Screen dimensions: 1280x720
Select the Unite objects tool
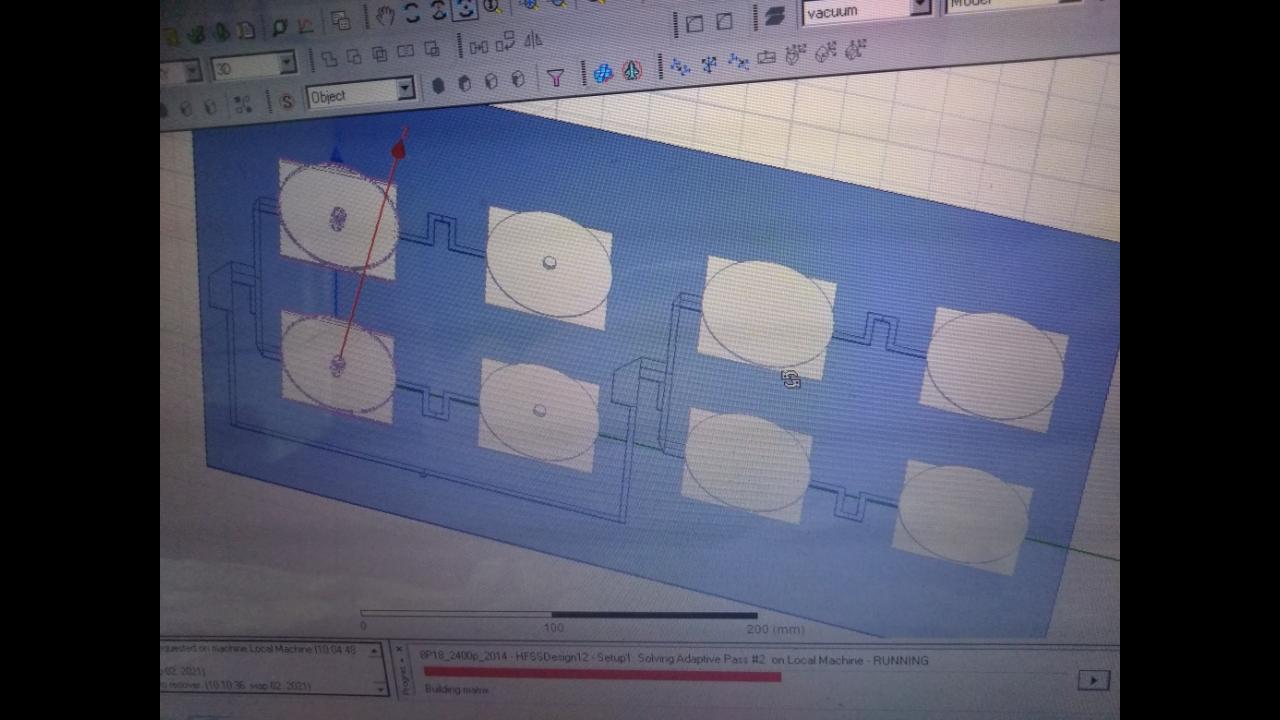329,58
